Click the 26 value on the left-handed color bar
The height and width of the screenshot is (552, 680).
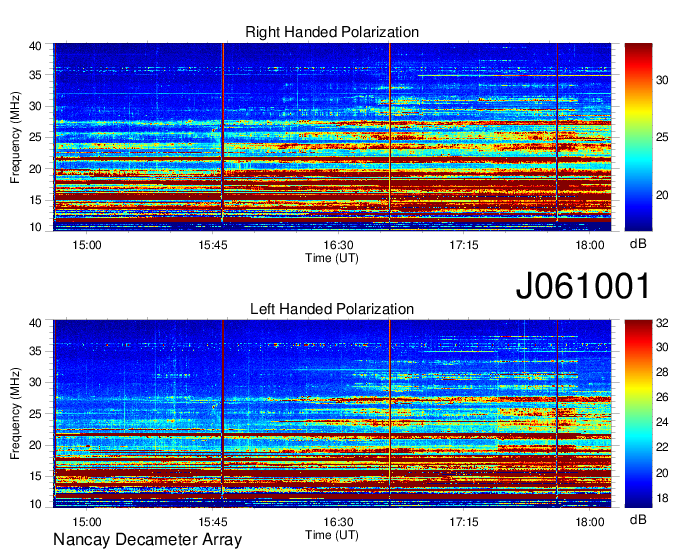click(662, 397)
